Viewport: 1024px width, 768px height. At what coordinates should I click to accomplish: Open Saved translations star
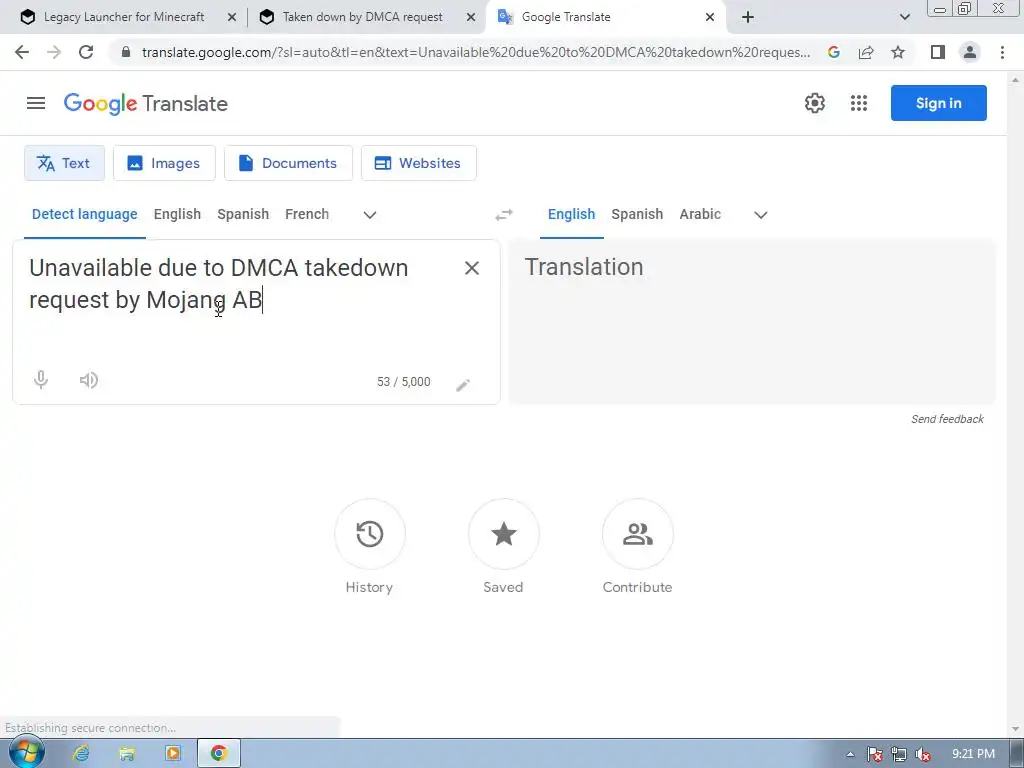504,534
